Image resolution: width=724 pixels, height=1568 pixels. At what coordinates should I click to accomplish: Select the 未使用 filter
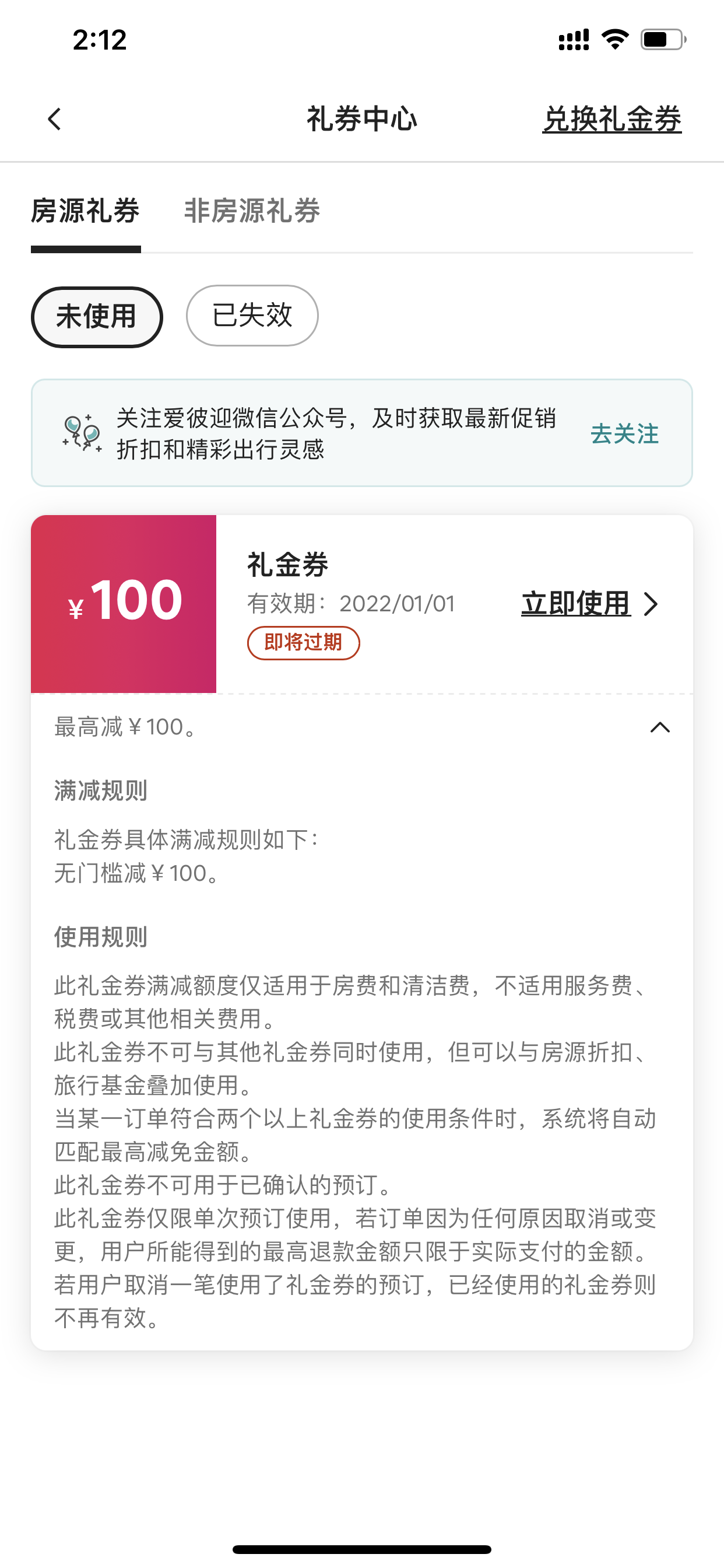pos(97,317)
